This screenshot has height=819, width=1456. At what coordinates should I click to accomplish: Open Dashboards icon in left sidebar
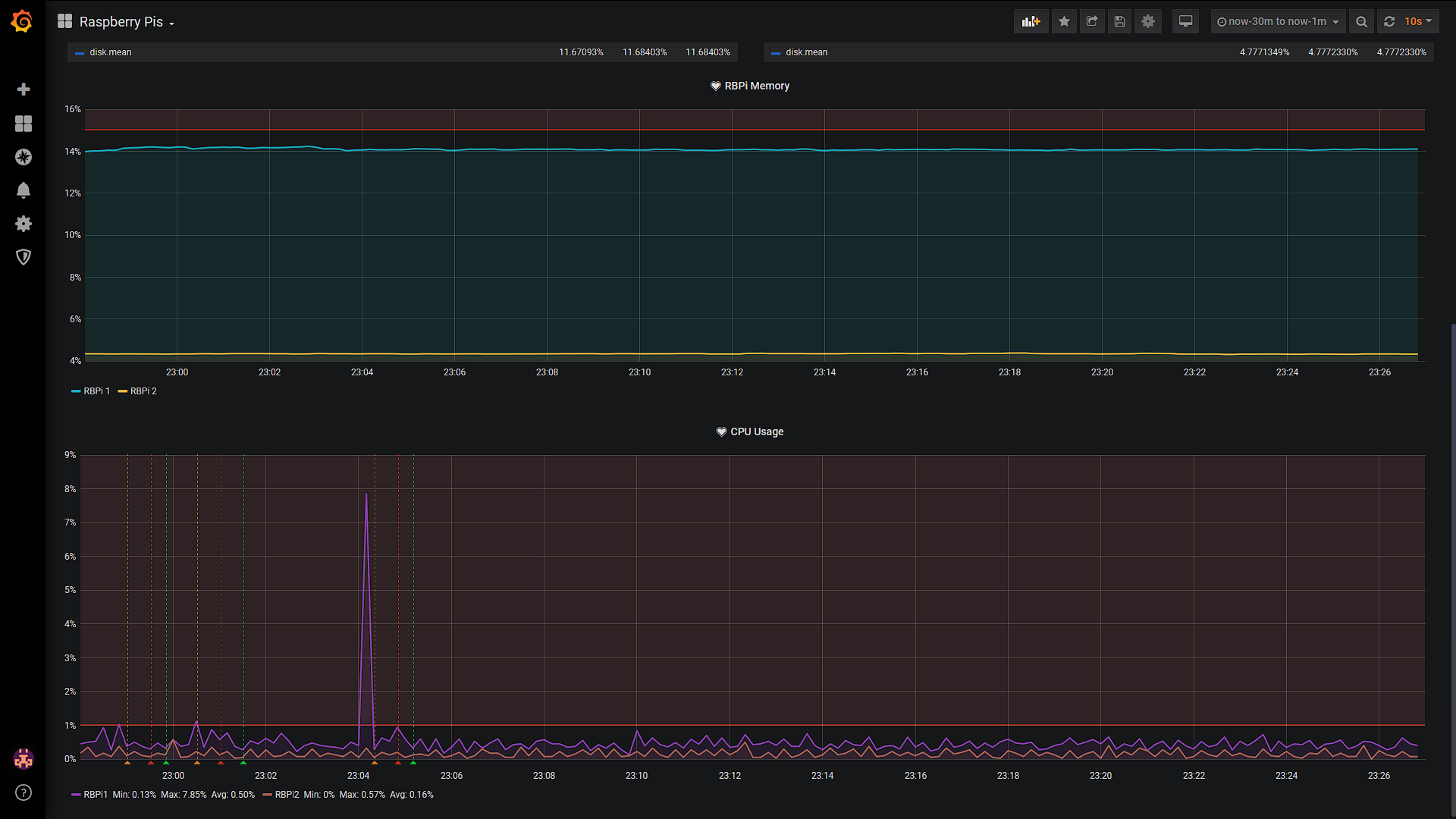pyautogui.click(x=24, y=124)
